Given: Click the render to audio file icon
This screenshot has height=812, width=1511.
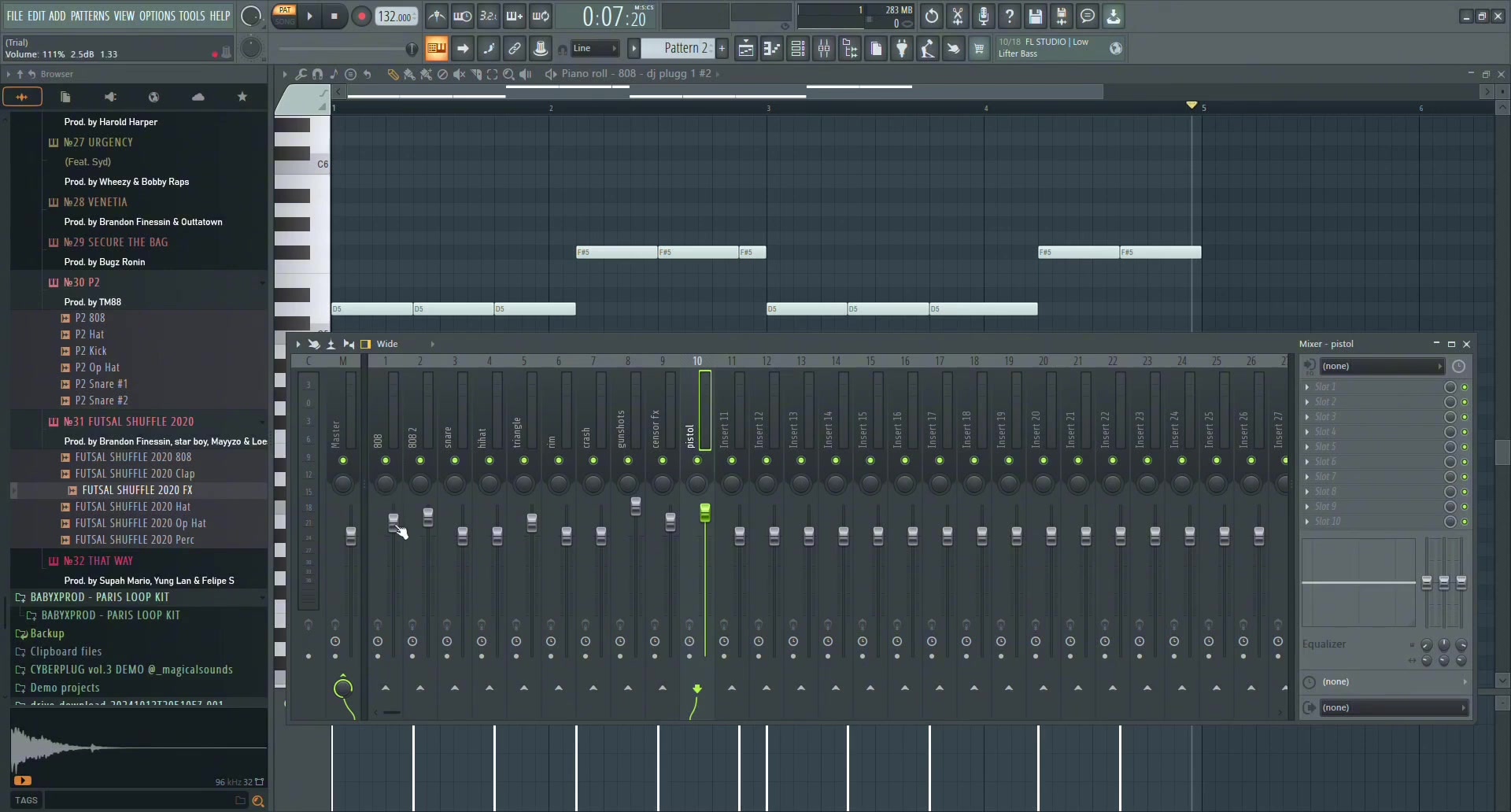Looking at the screenshot, I should click(x=1062, y=16).
